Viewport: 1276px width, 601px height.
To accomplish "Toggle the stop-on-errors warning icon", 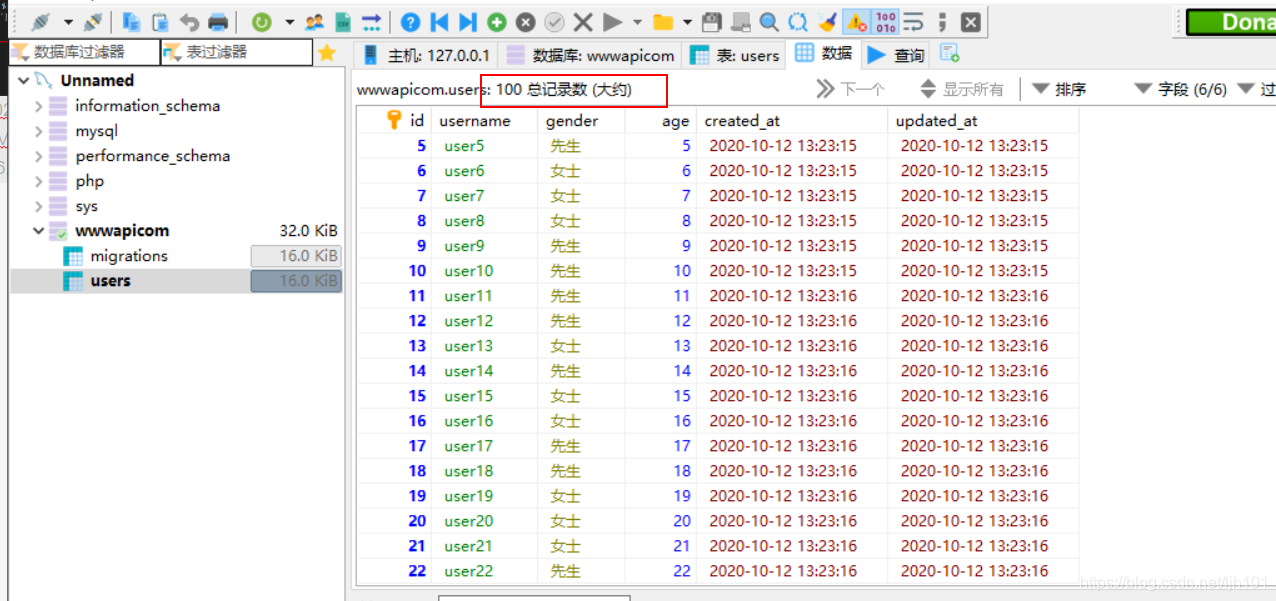I will pos(856,21).
